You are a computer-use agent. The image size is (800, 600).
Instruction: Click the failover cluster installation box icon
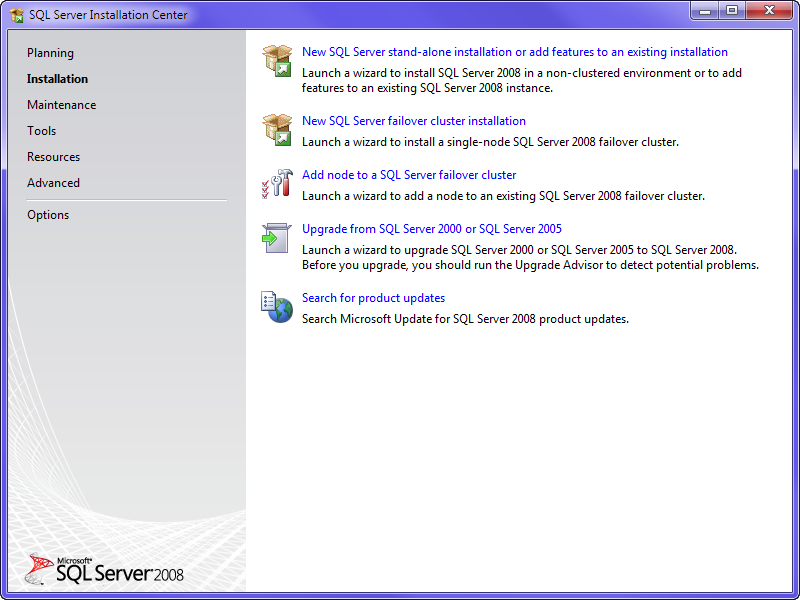[277, 130]
